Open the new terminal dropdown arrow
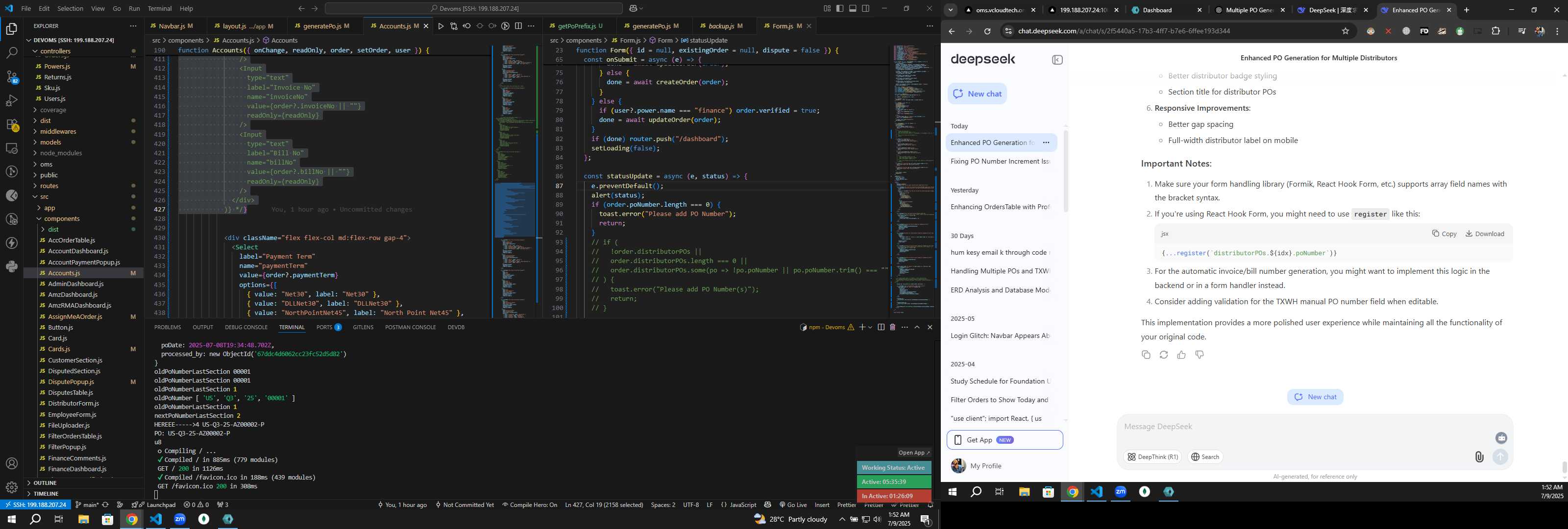Image resolution: width=1568 pixels, height=529 pixels. [870, 328]
